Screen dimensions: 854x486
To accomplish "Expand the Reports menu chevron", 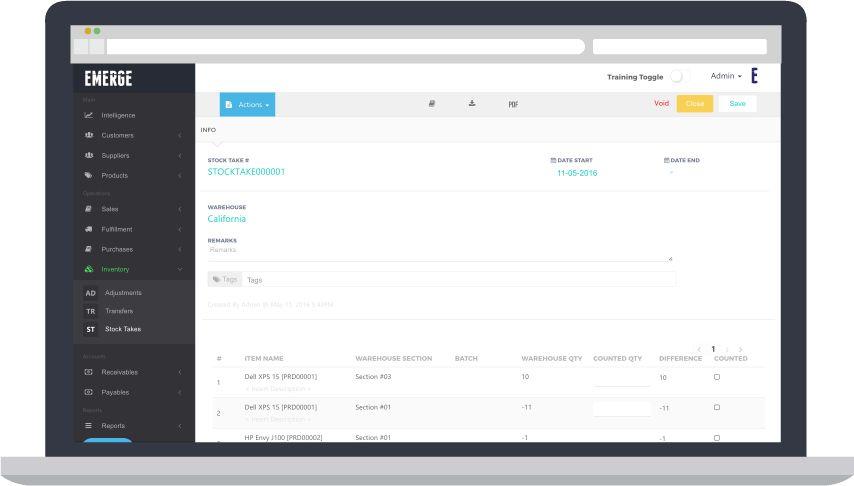I will click(180, 426).
